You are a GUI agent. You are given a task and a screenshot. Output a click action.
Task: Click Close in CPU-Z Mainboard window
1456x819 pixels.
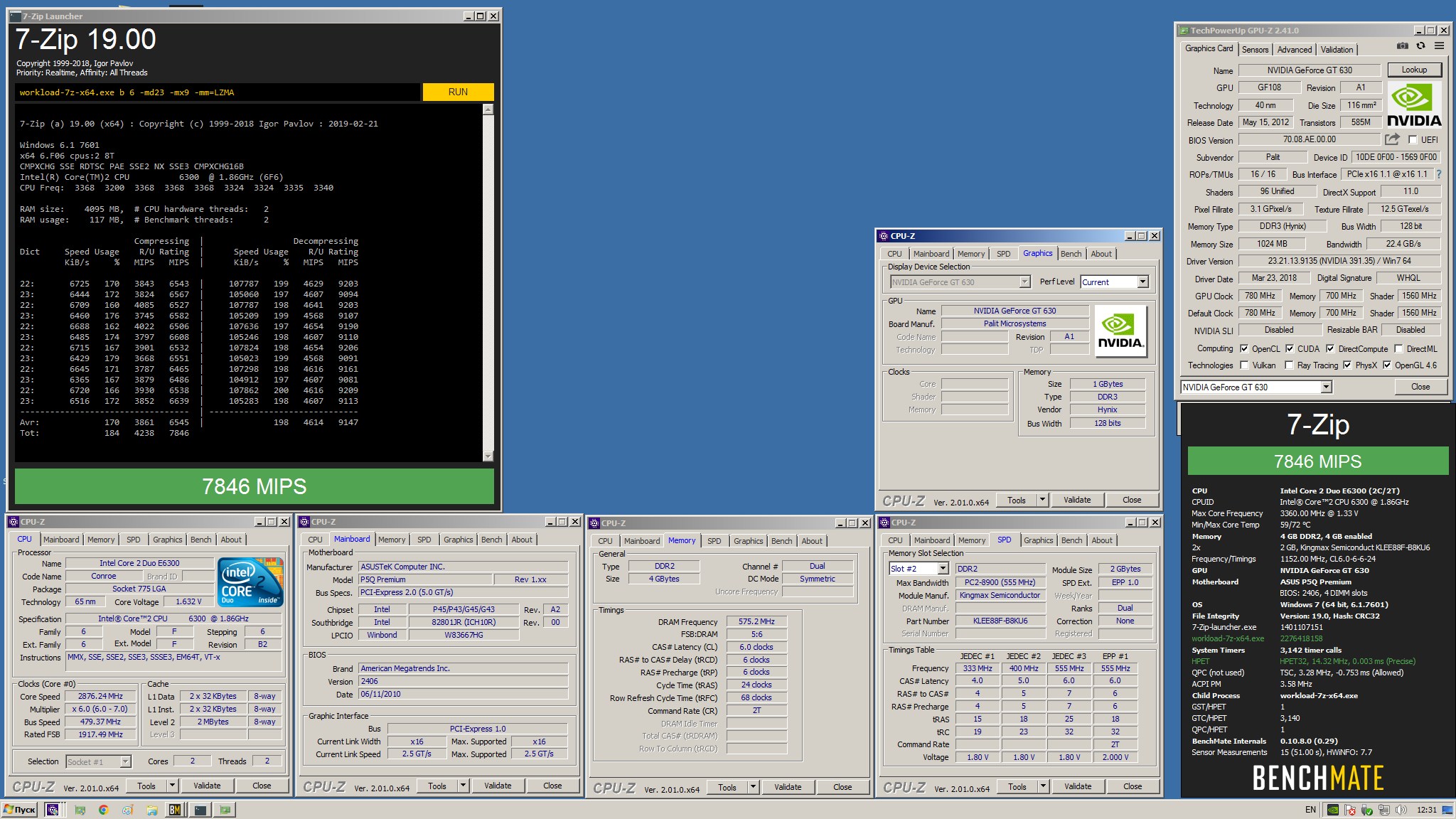click(x=552, y=786)
